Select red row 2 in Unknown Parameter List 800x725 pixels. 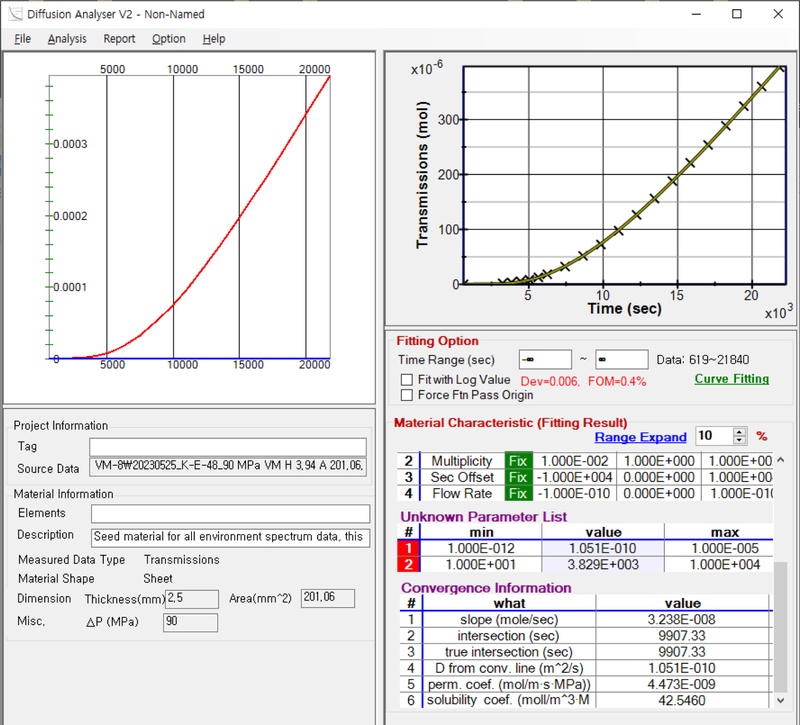408,564
